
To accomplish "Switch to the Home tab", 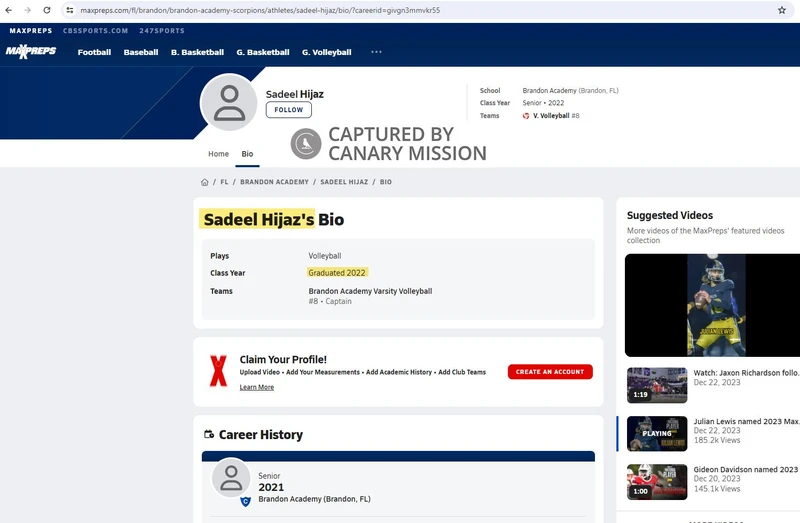I will click(218, 154).
